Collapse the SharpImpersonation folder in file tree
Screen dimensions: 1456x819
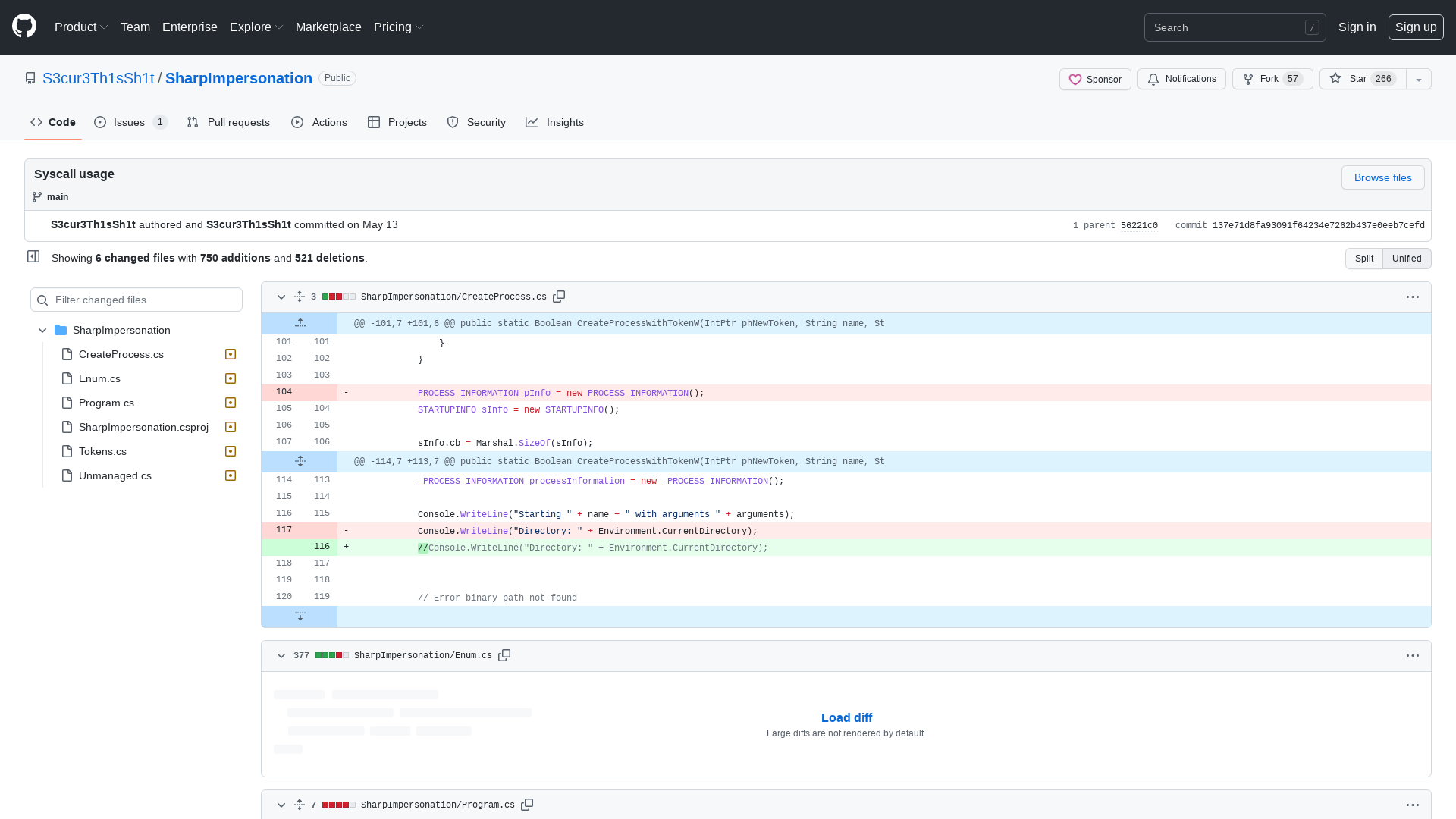[42, 330]
